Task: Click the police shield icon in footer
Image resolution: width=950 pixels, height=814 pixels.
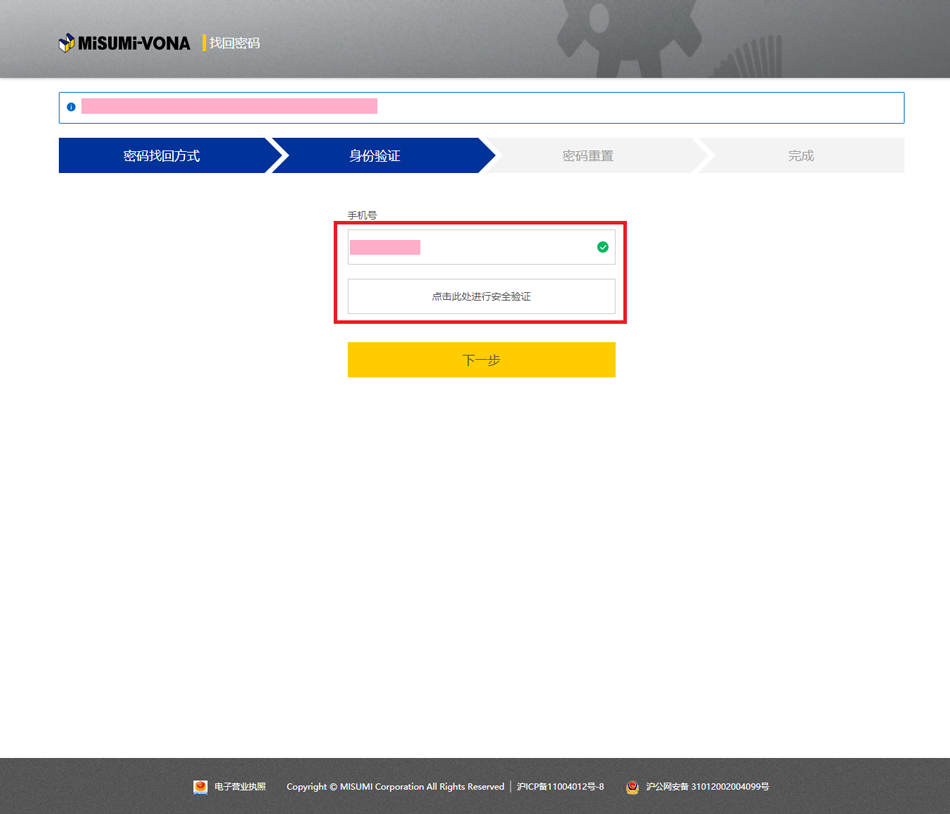Action: (632, 787)
